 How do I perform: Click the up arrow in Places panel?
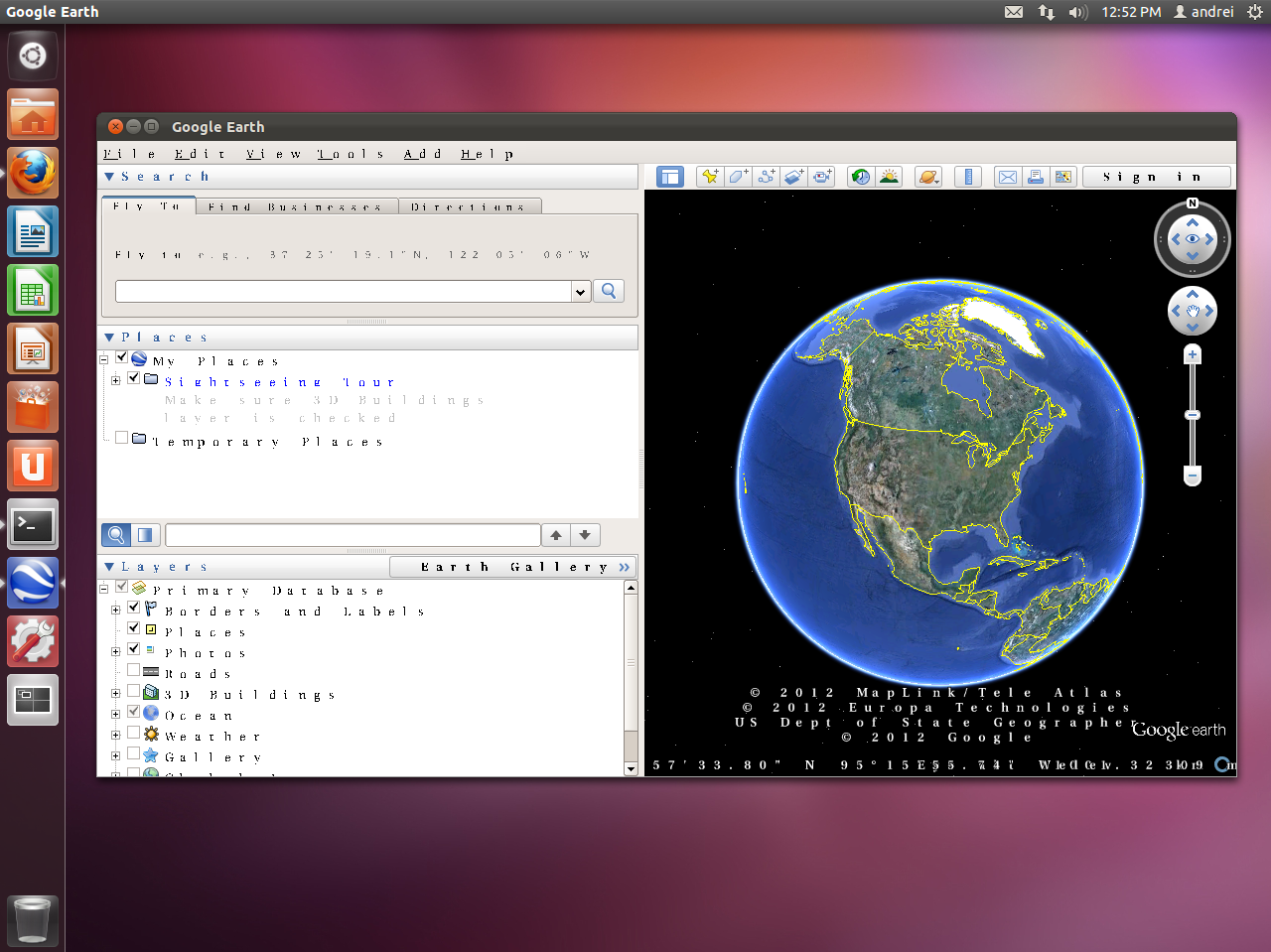[556, 535]
